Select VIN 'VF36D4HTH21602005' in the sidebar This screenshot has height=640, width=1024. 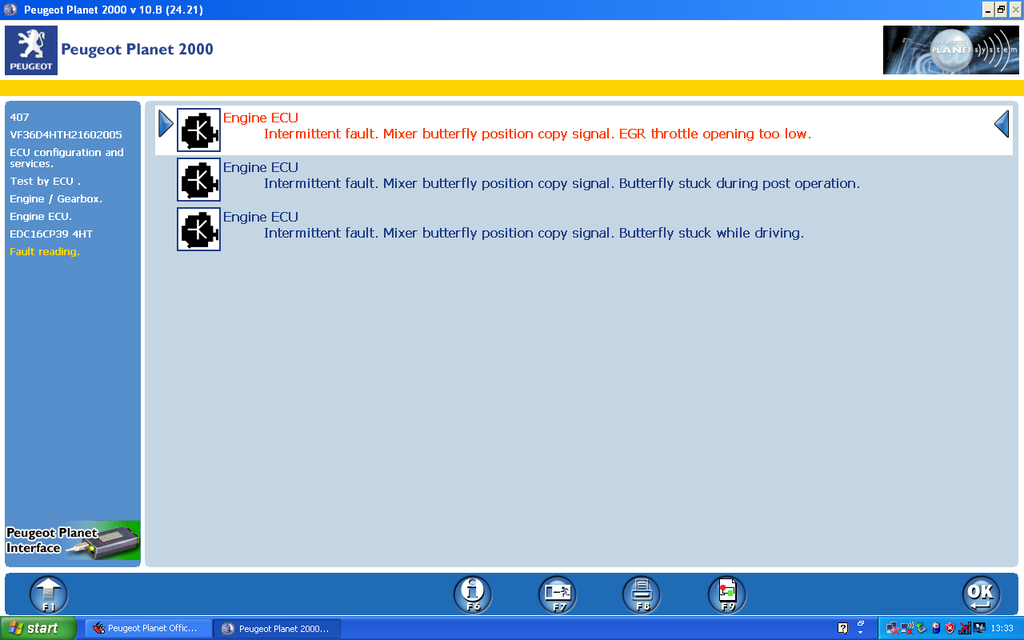66,135
